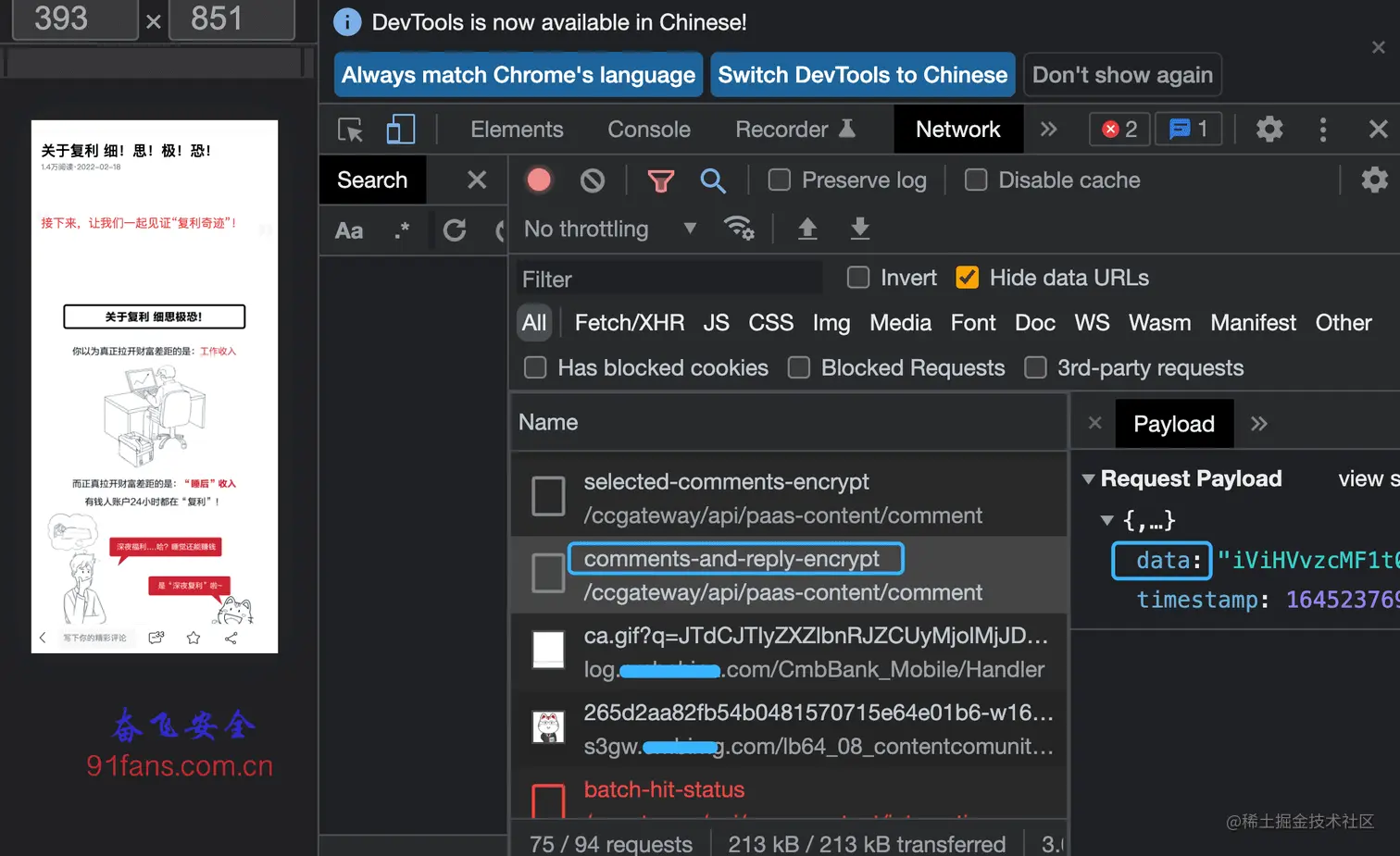
Task: Open the Recorder tab
Action: (x=795, y=130)
